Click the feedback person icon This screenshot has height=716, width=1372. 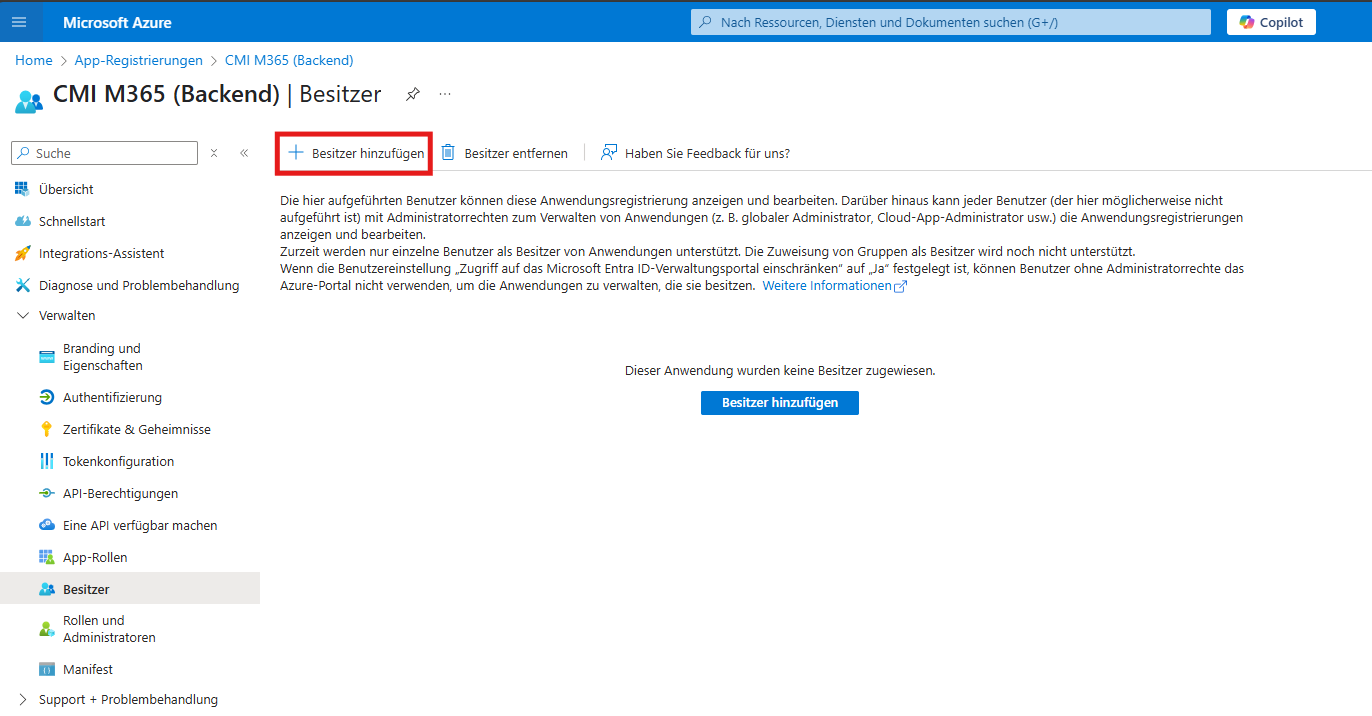tap(608, 153)
